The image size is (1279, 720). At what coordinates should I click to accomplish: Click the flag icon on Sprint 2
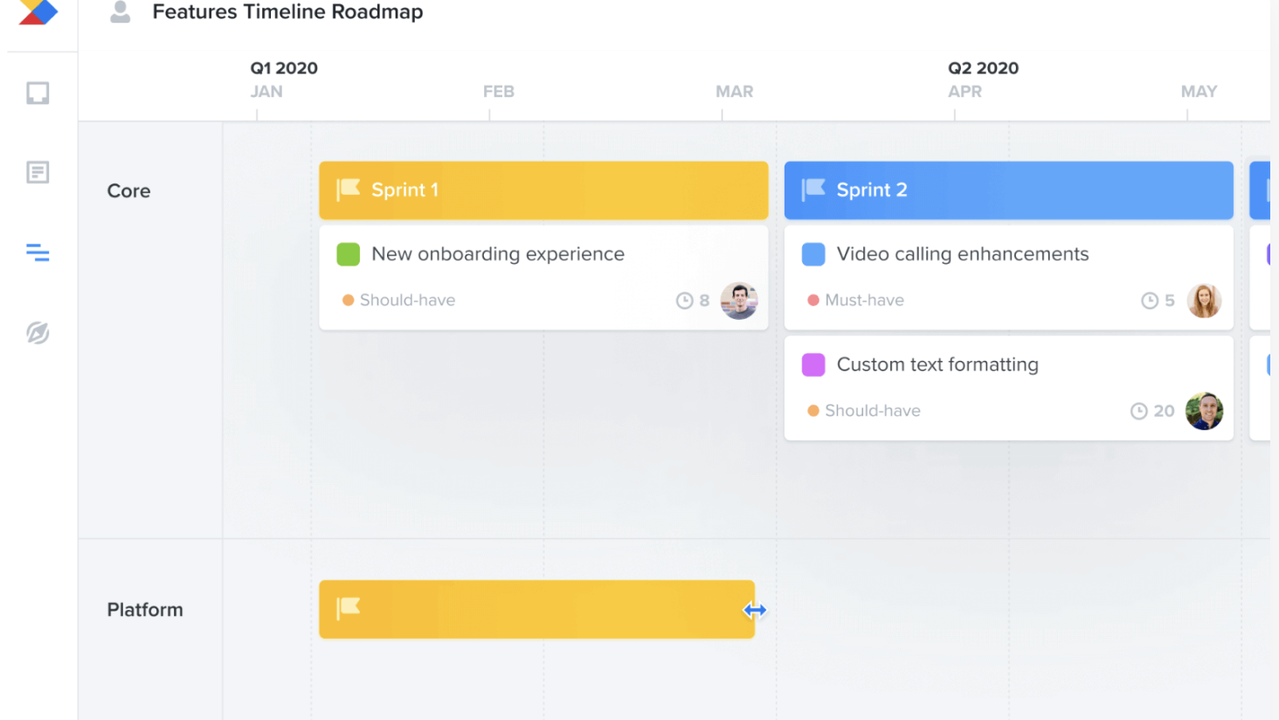(x=813, y=189)
